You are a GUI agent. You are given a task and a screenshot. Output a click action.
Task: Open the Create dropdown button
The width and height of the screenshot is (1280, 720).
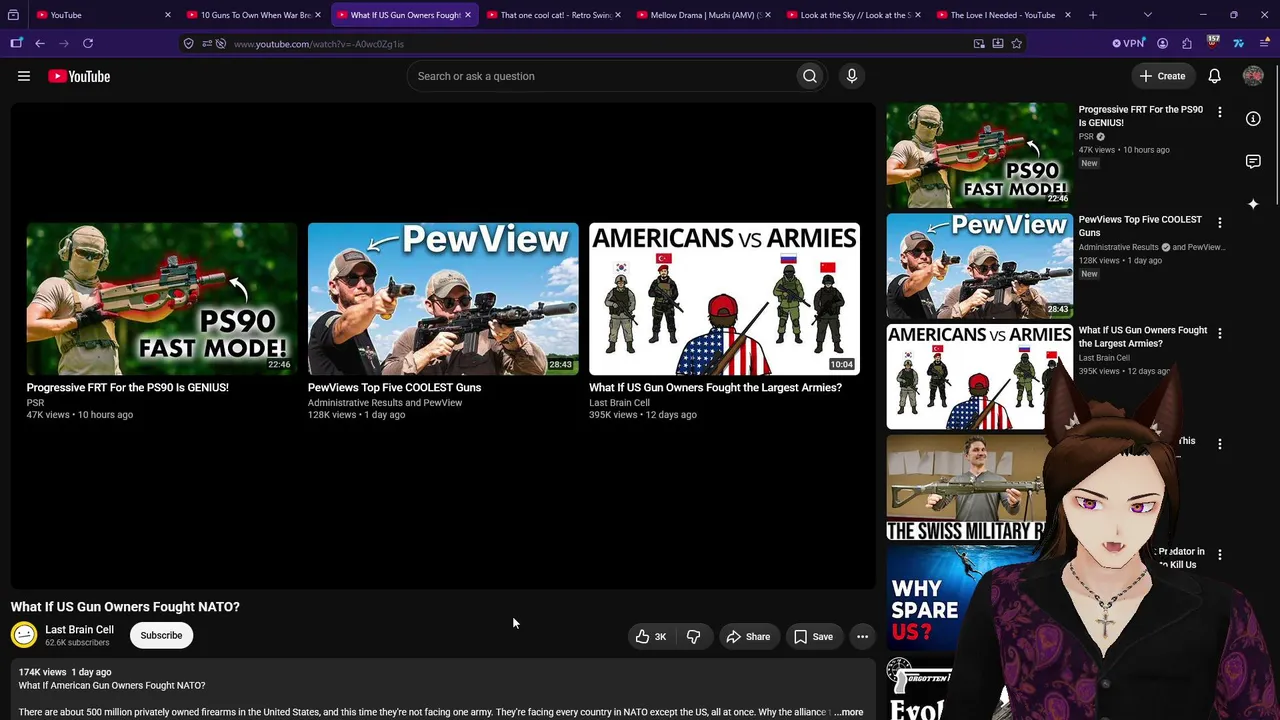point(1162,76)
